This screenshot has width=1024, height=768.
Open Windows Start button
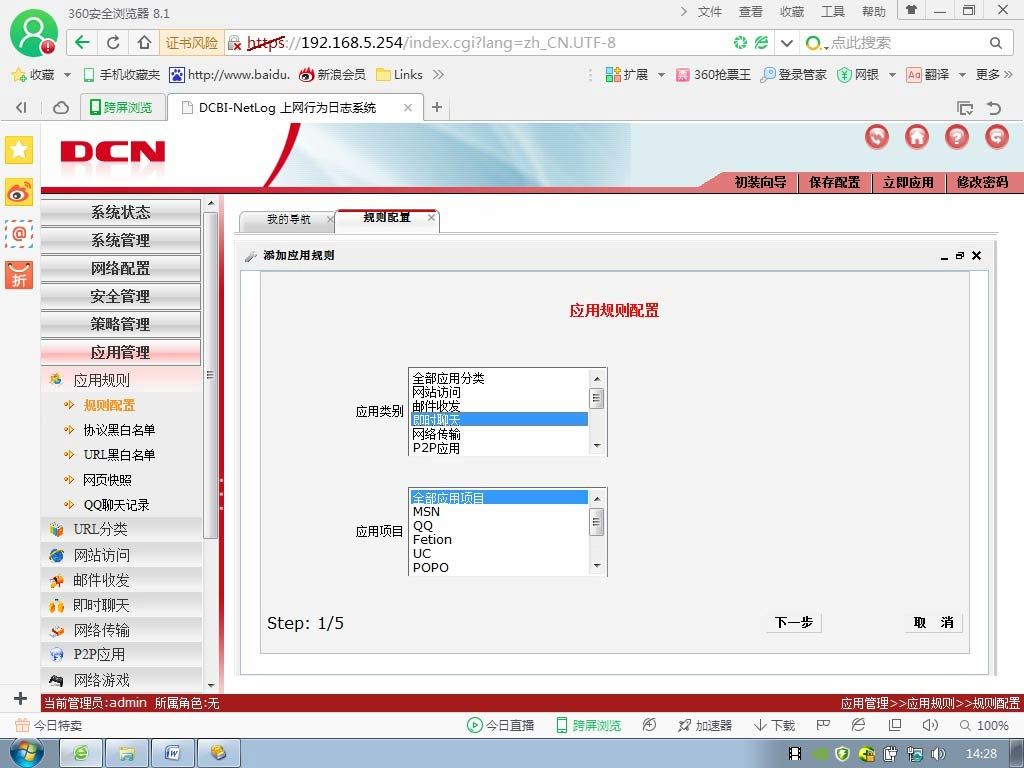[x=26, y=753]
